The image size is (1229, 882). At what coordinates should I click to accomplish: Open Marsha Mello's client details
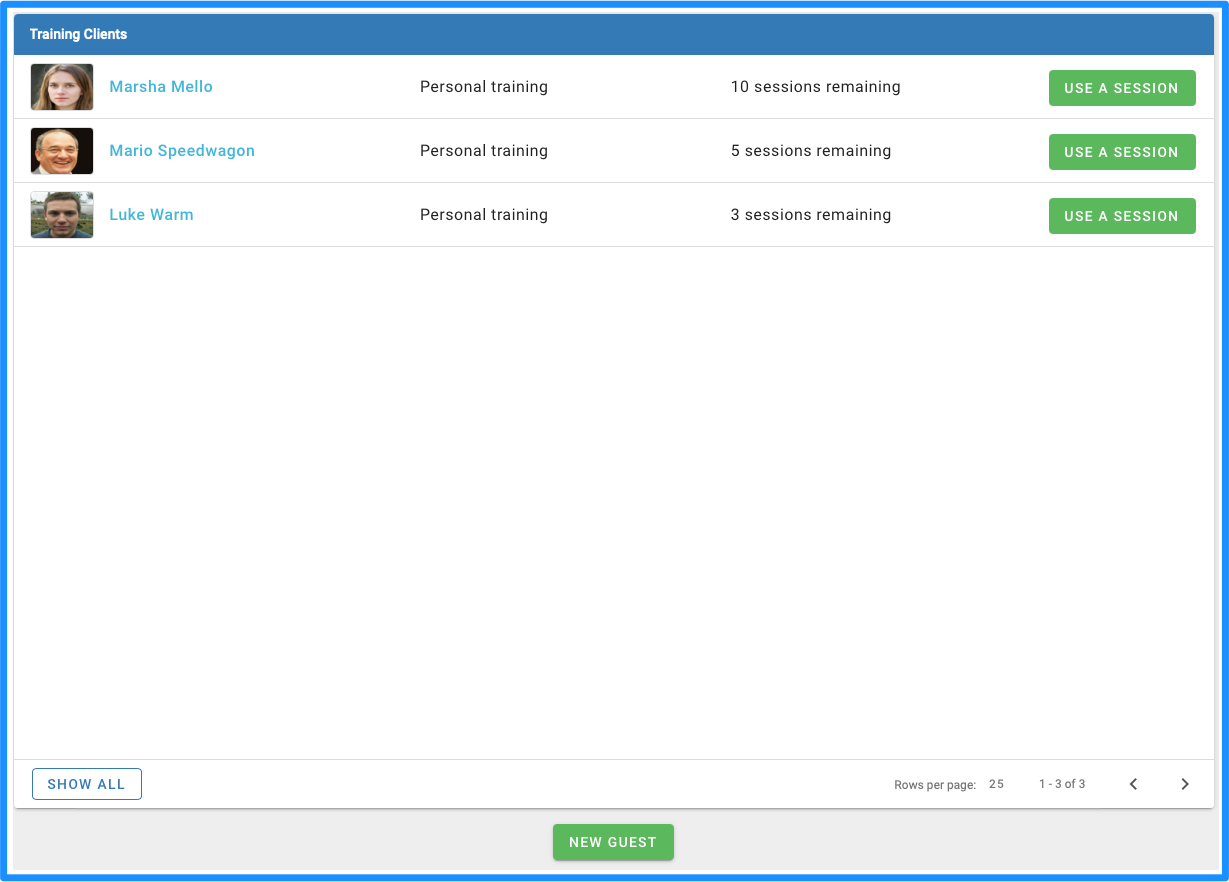click(161, 87)
